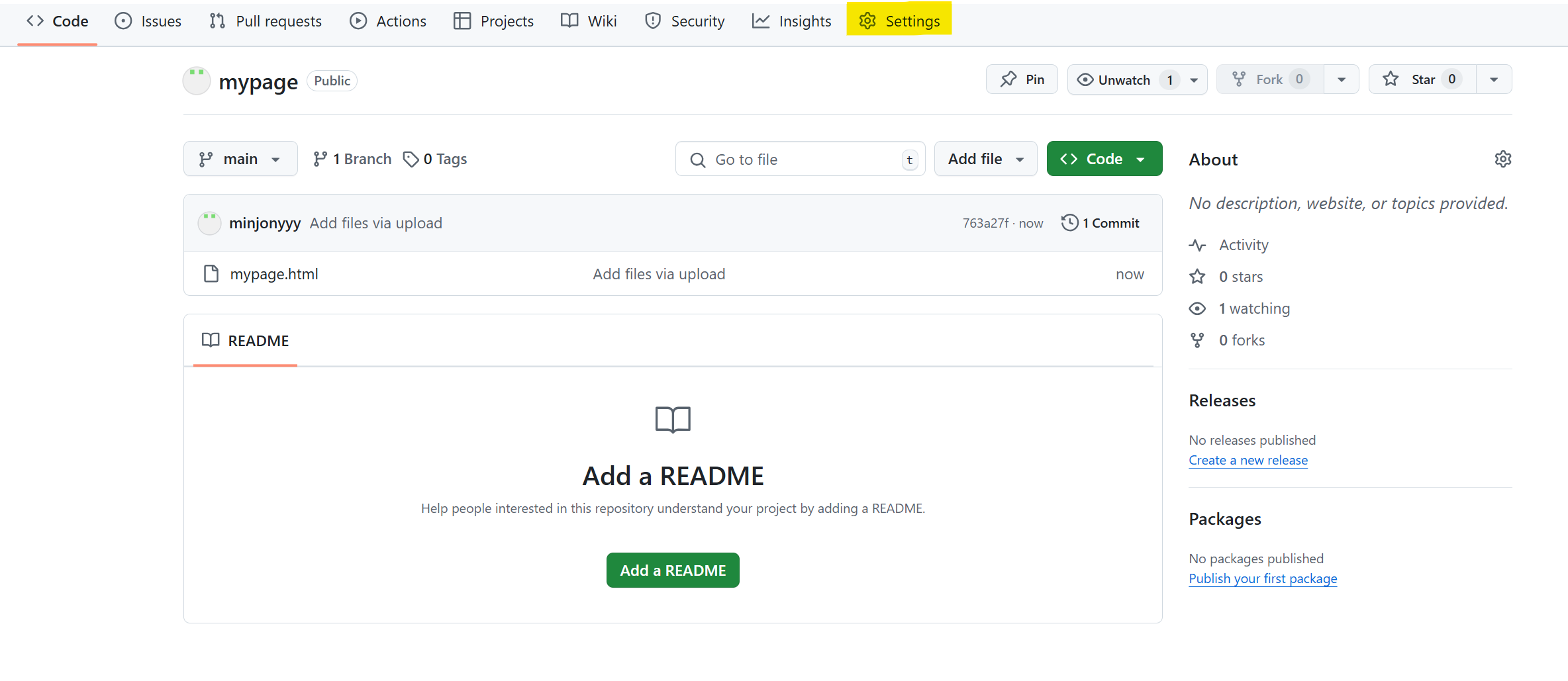Click the Security shield icon
The width and height of the screenshot is (1568, 681).
click(653, 21)
